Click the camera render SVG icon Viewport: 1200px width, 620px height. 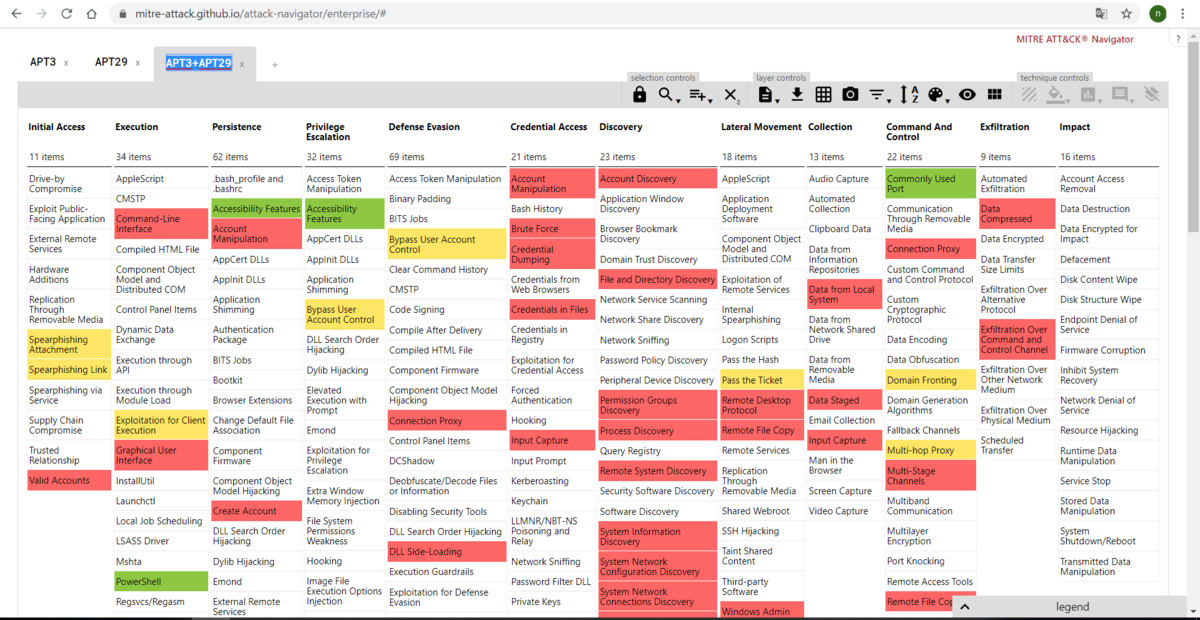[x=850, y=94]
